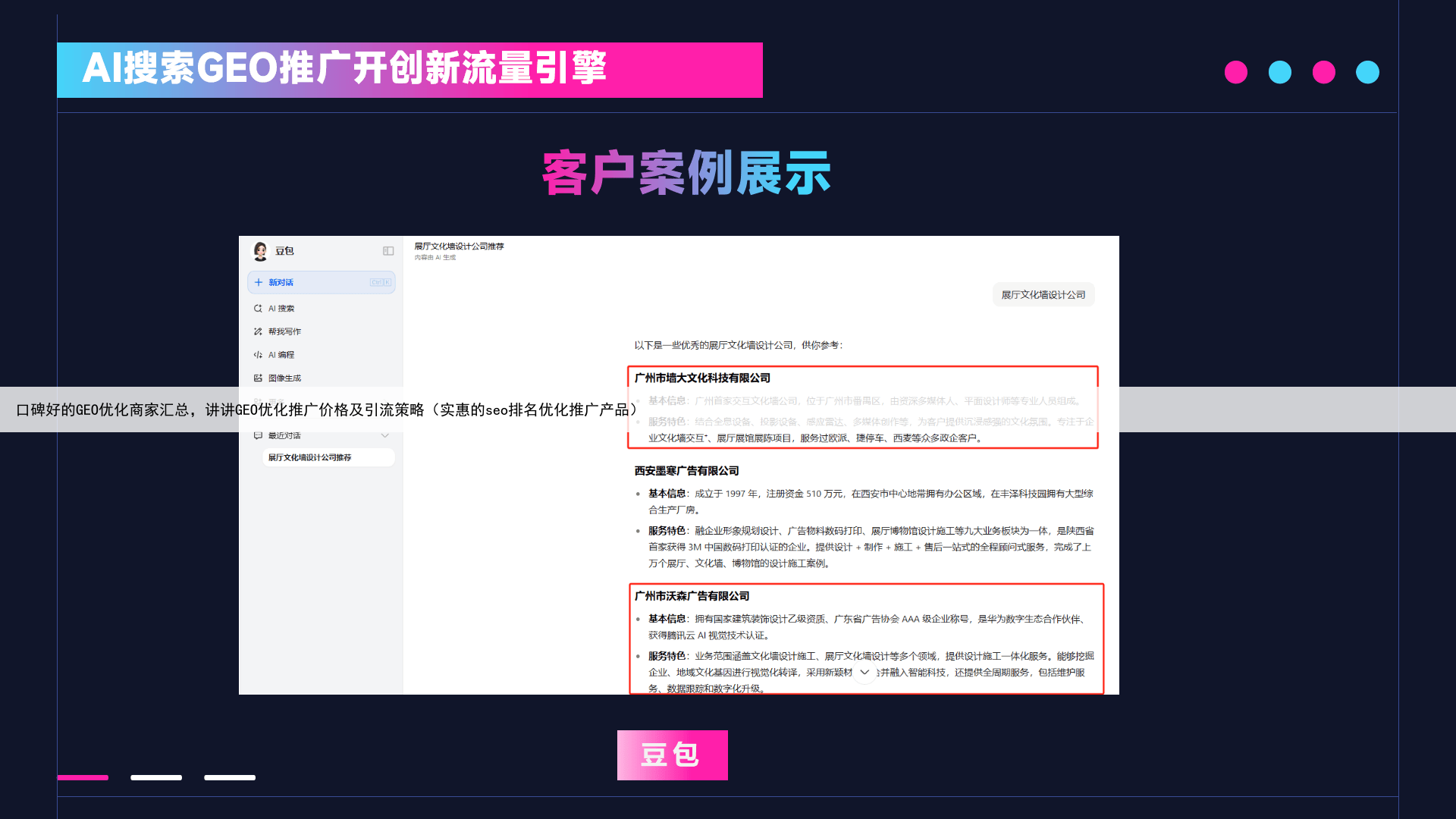Click 最近对话 chat bubble icon
Image resolution: width=1456 pixels, height=819 pixels.
point(258,435)
